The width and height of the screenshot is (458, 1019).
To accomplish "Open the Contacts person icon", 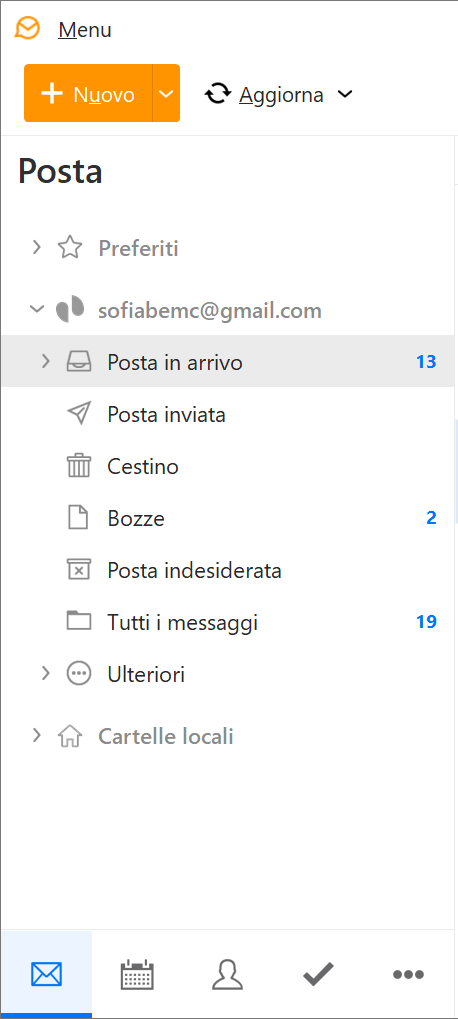I will point(227,974).
